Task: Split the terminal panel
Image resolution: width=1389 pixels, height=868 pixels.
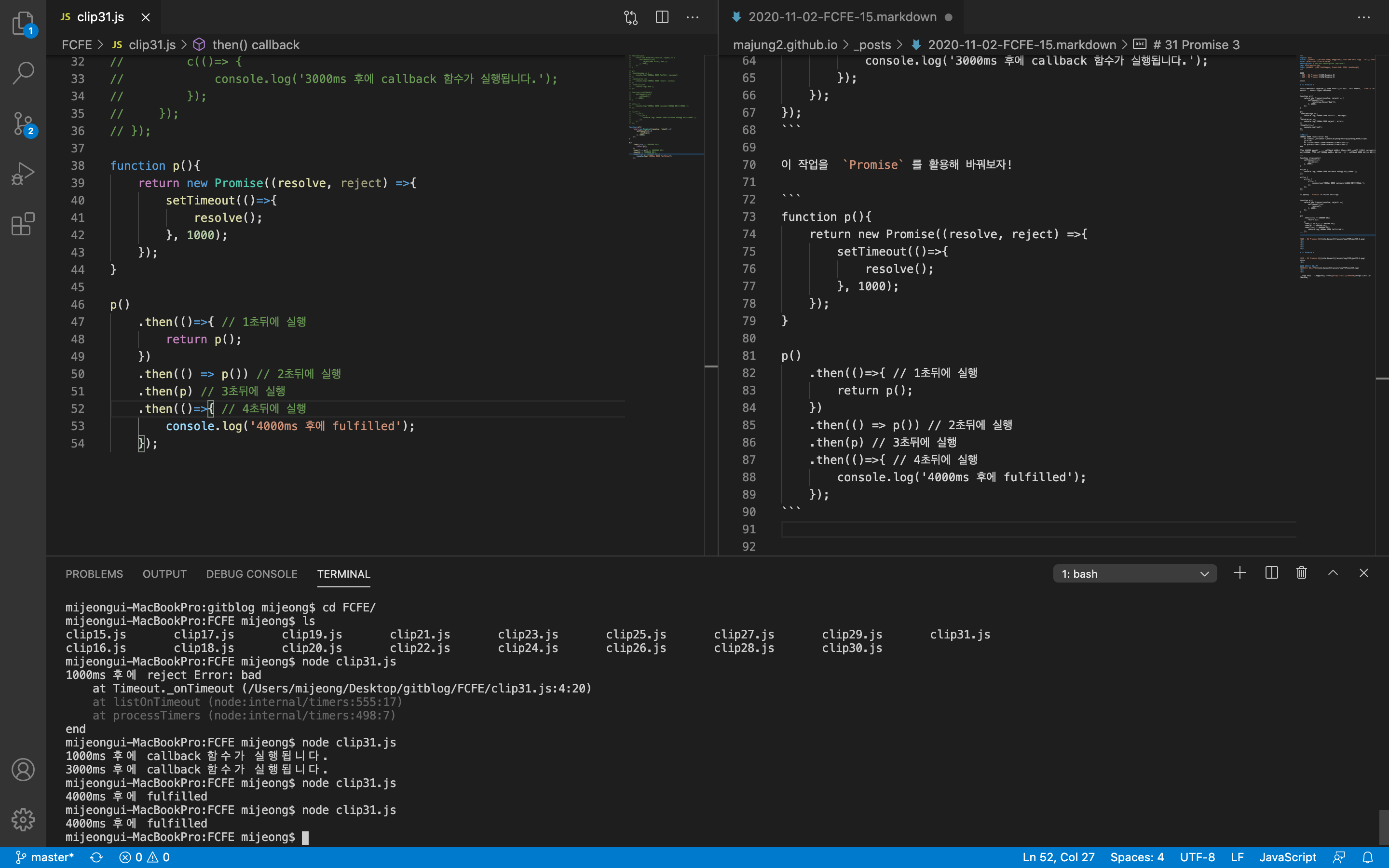Action: 1271,573
